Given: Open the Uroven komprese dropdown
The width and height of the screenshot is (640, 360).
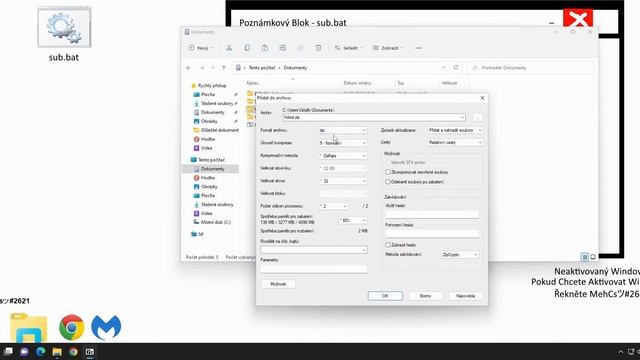Looking at the screenshot, I should pos(342,143).
